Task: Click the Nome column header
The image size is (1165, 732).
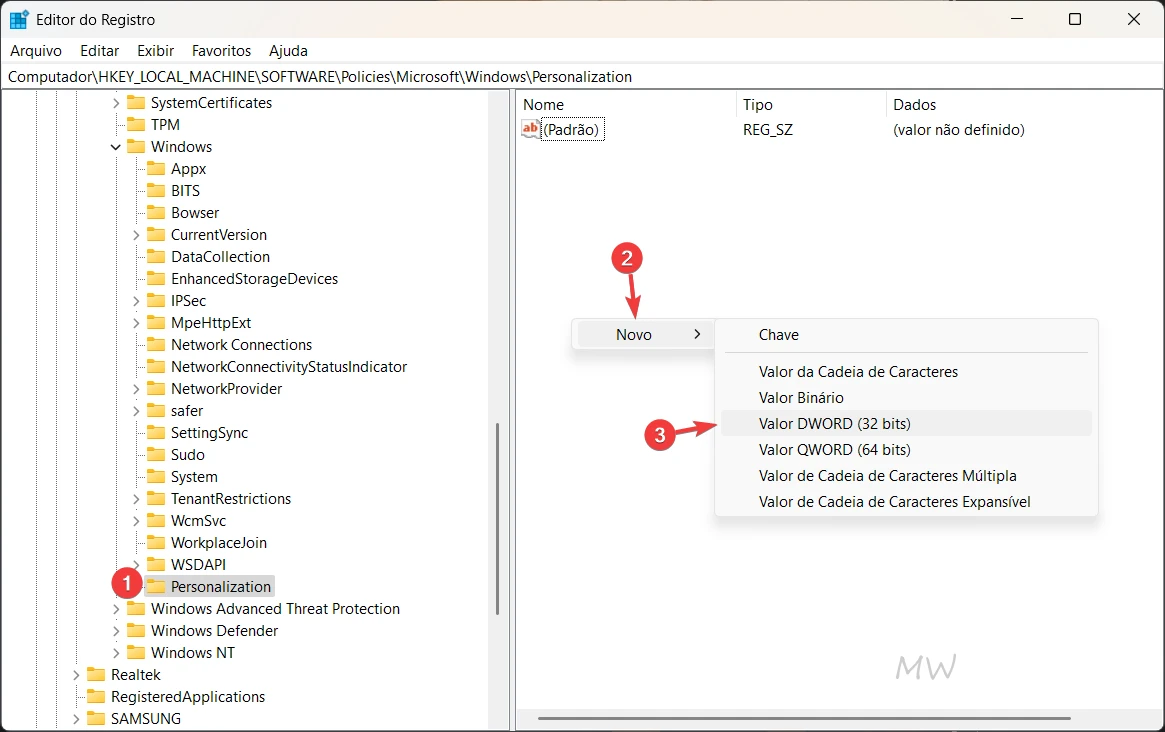Action: (x=544, y=105)
